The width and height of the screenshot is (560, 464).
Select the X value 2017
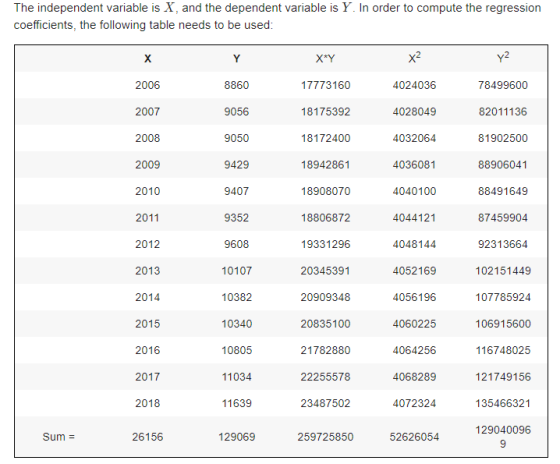(x=148, y=377)
